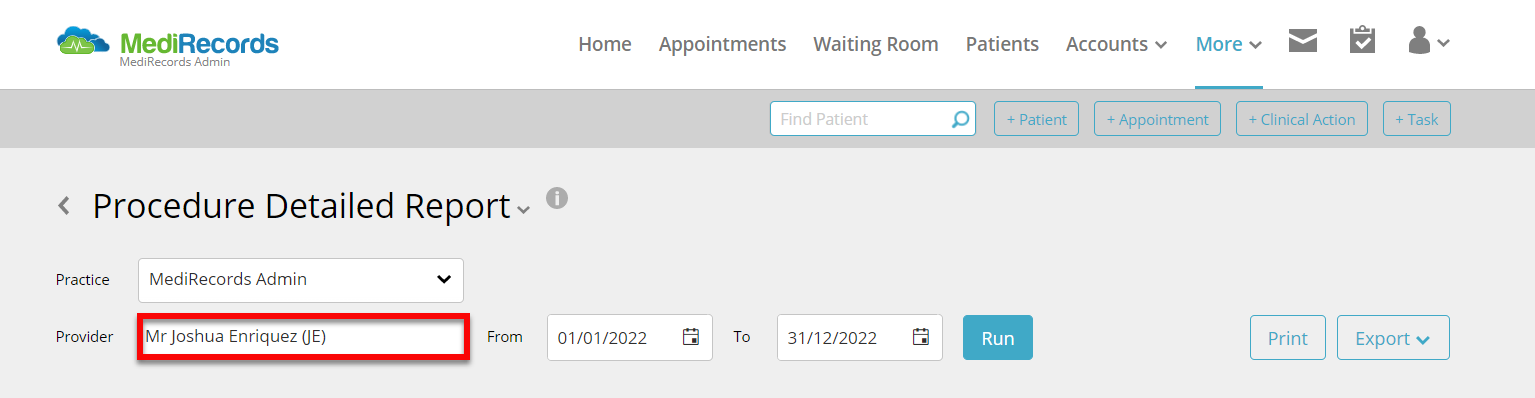1535x398 pixels.
Task: Expand the Export dropdown
Action: coord(1393,338)
